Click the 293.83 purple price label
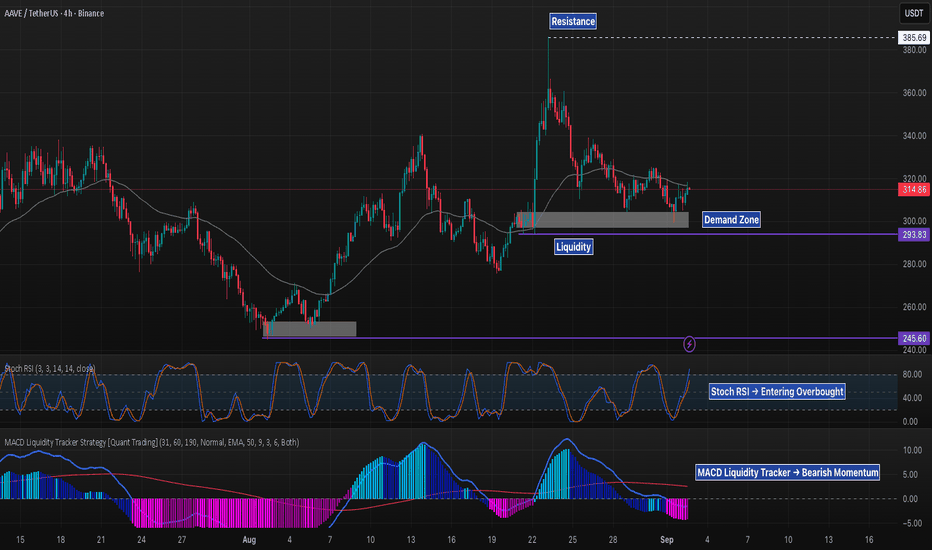This screenshot has width=932, height=550. (914, 234)
